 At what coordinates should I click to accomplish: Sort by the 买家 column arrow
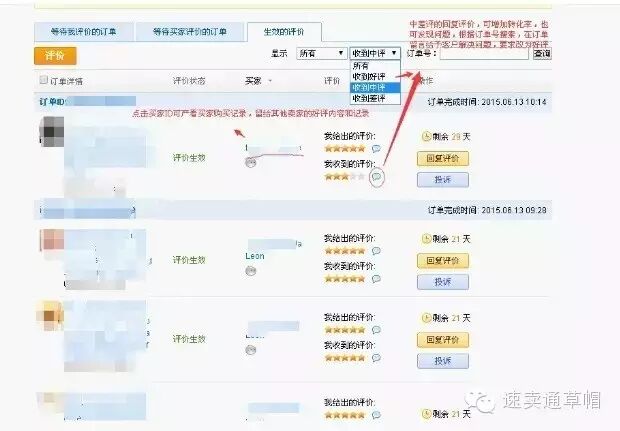pos(270,81)
